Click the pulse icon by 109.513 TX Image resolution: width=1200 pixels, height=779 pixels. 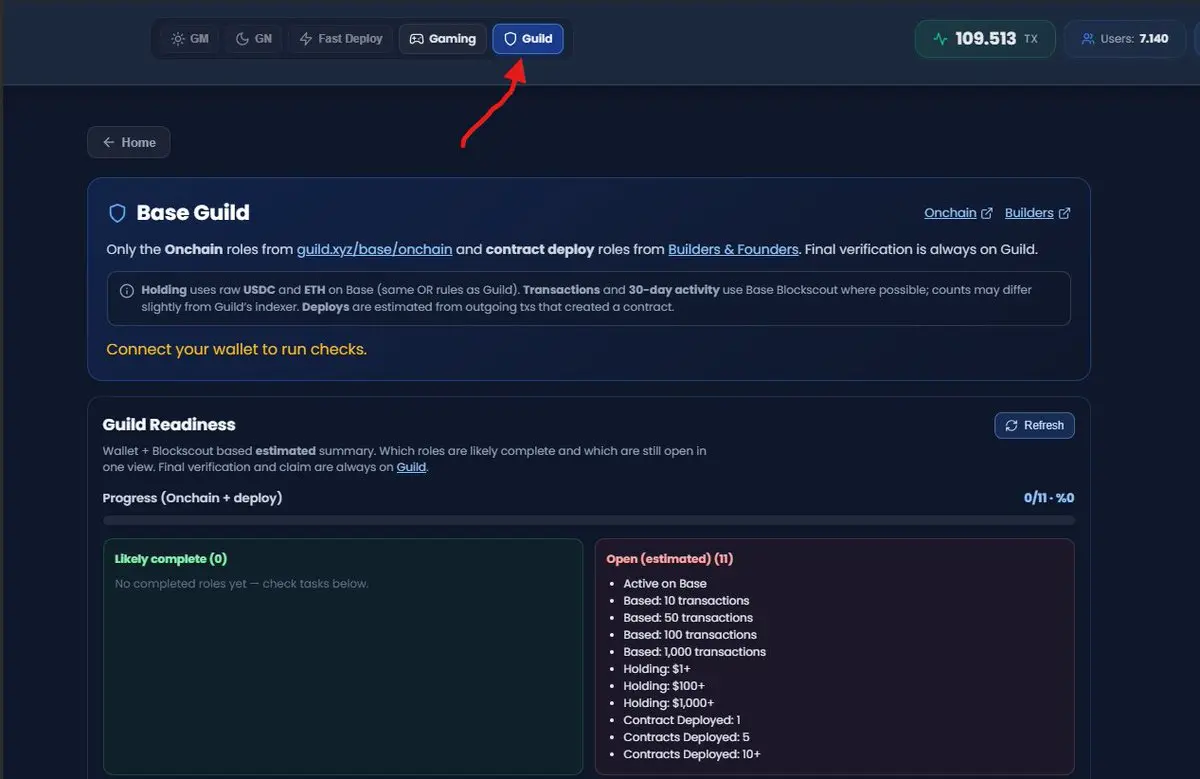(940, 39)
